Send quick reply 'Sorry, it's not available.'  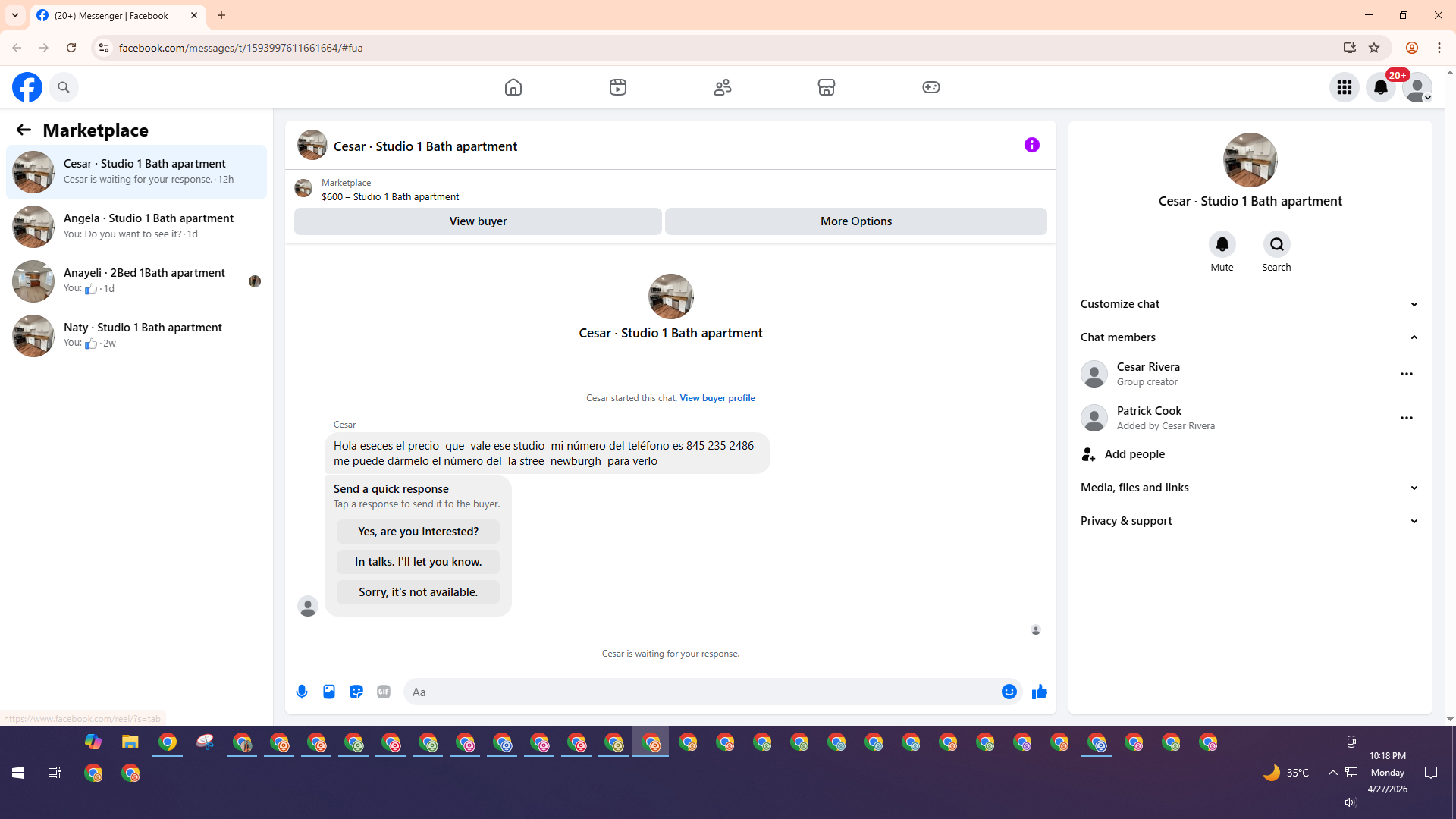click(x=418, y=592)
